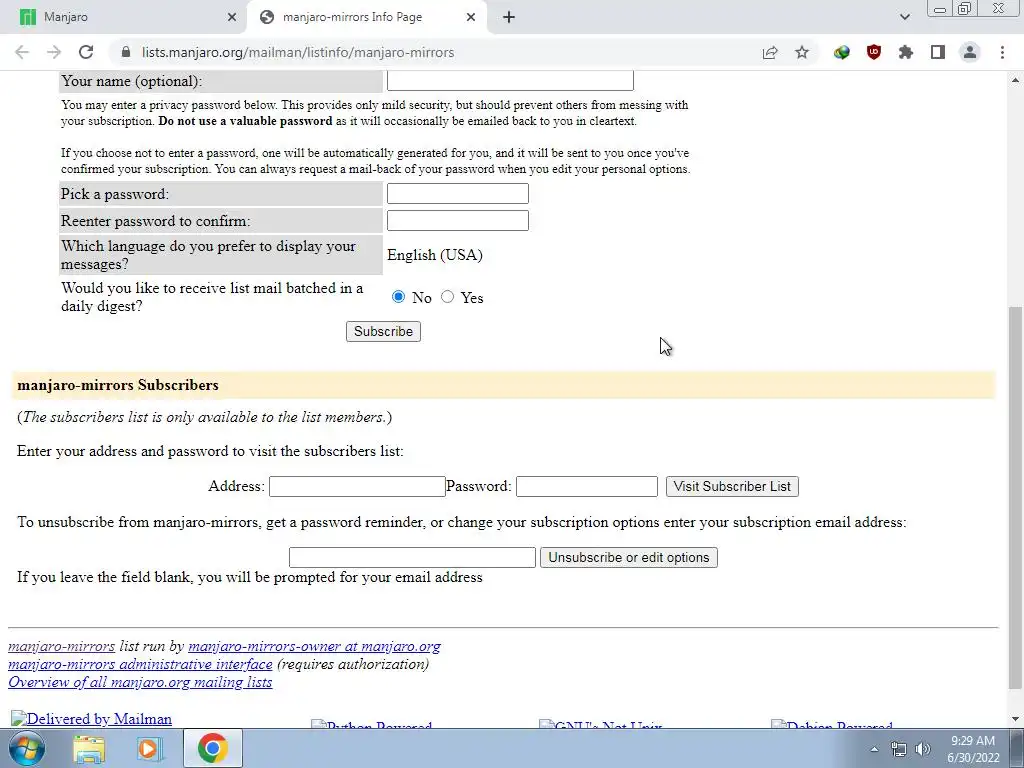The width and height of the screenshot is (1024, 768).
Task: Click the padlock site info icon
Action: (126, 52)
